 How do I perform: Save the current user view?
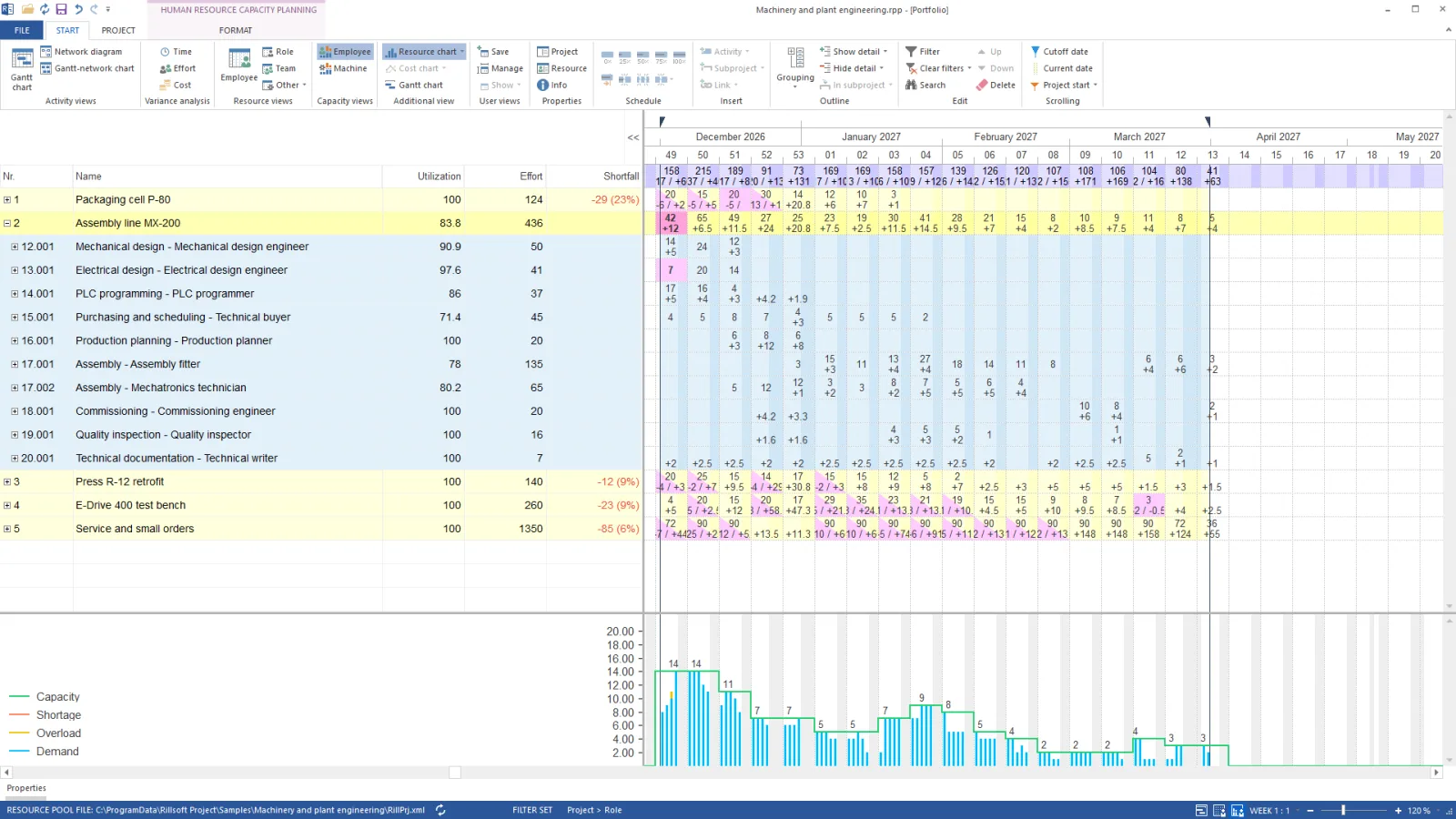493,52
